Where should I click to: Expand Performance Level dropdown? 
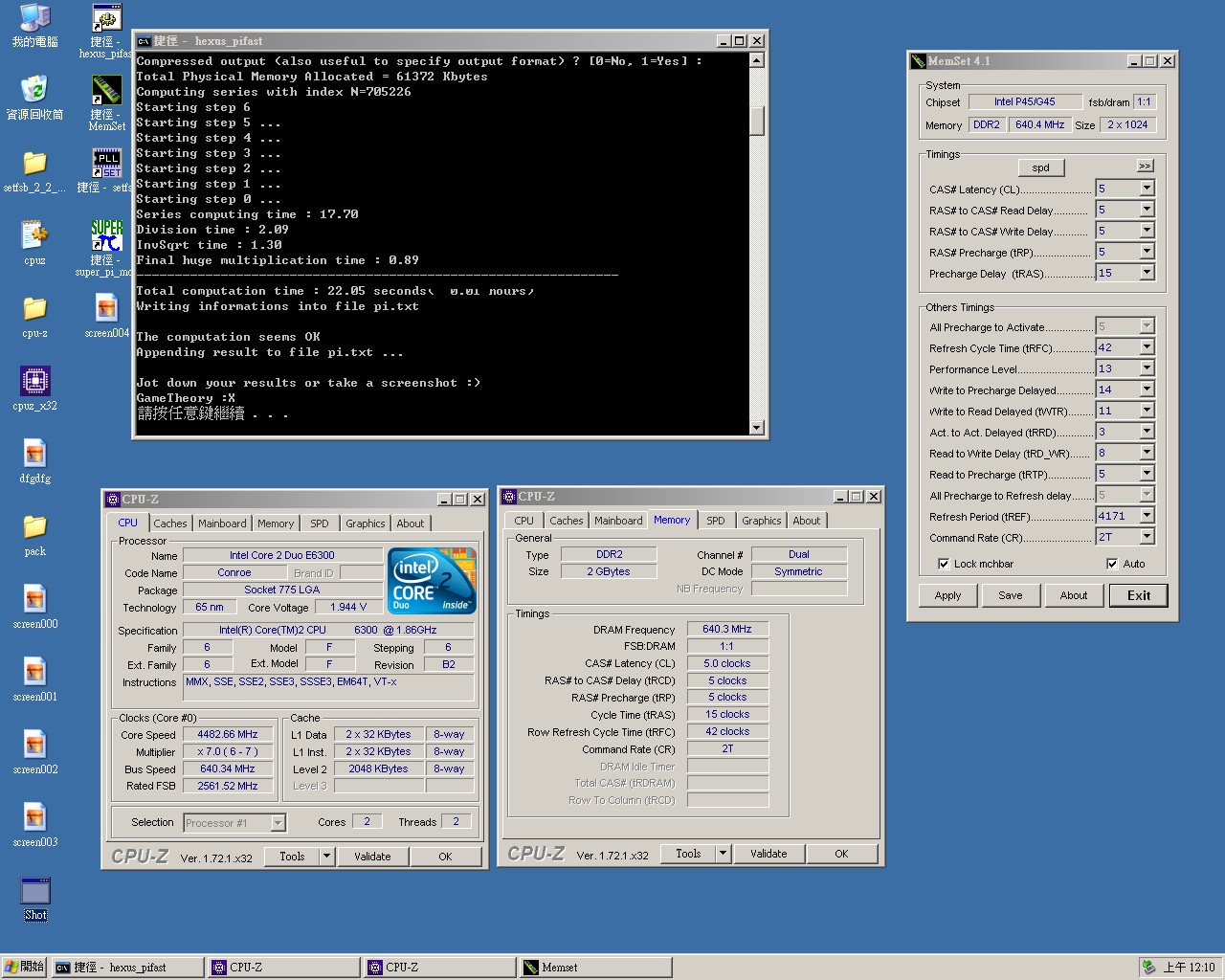[1147, 368]
